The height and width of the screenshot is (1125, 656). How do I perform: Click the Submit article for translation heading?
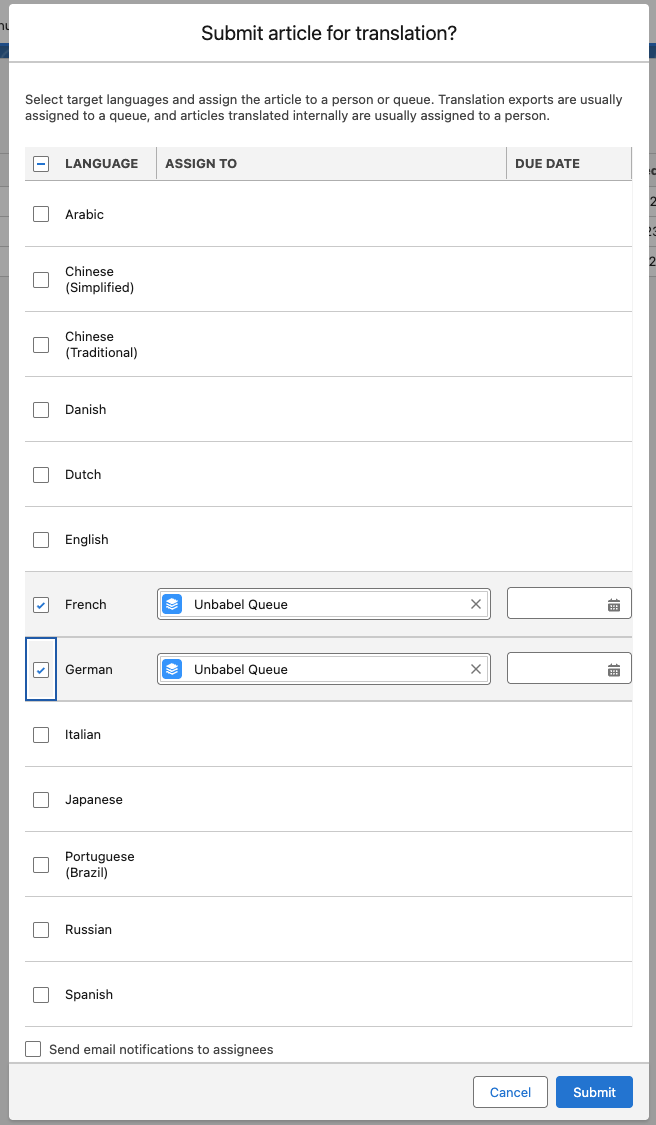329,33
